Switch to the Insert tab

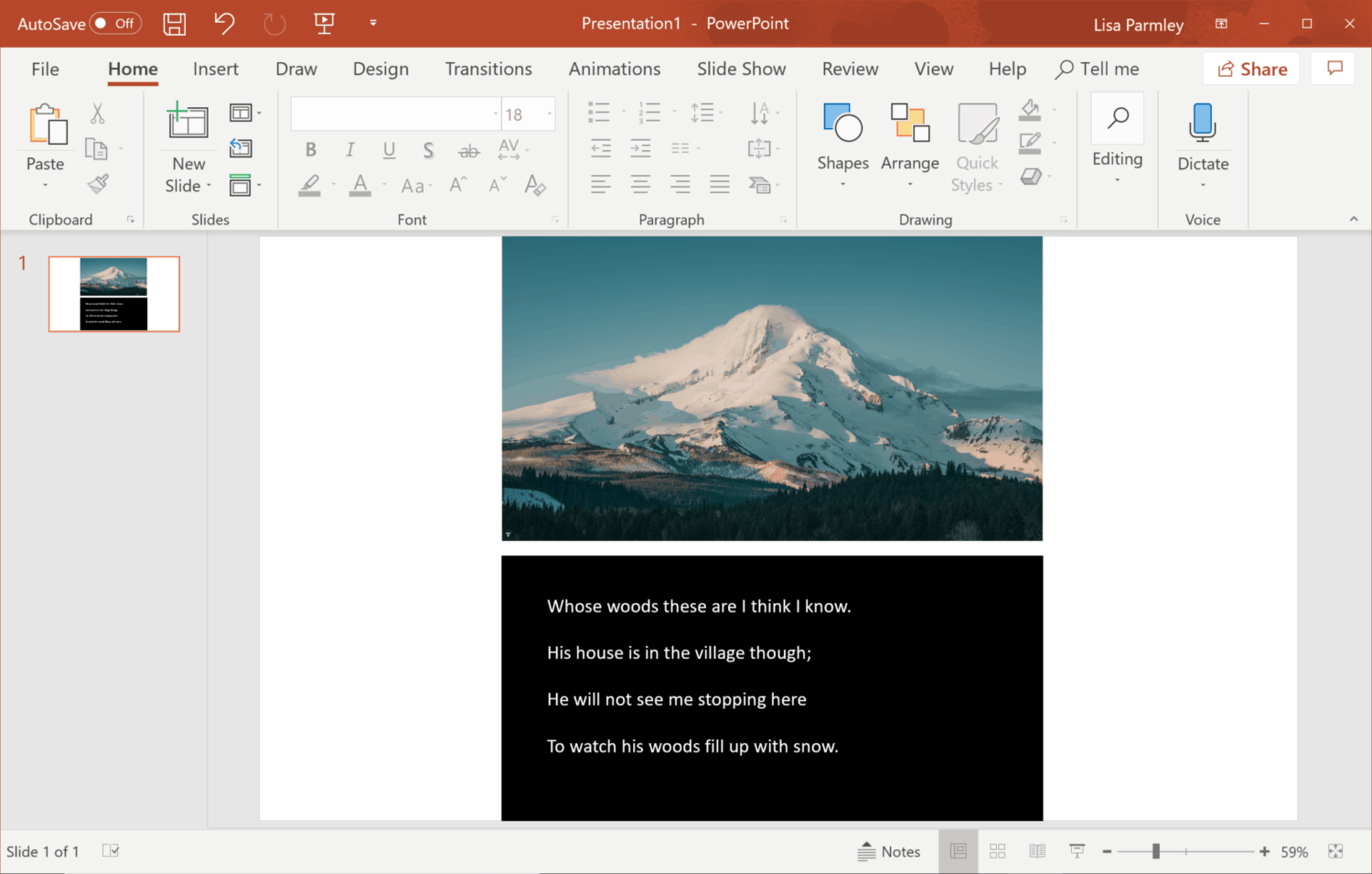coord(216,69)
